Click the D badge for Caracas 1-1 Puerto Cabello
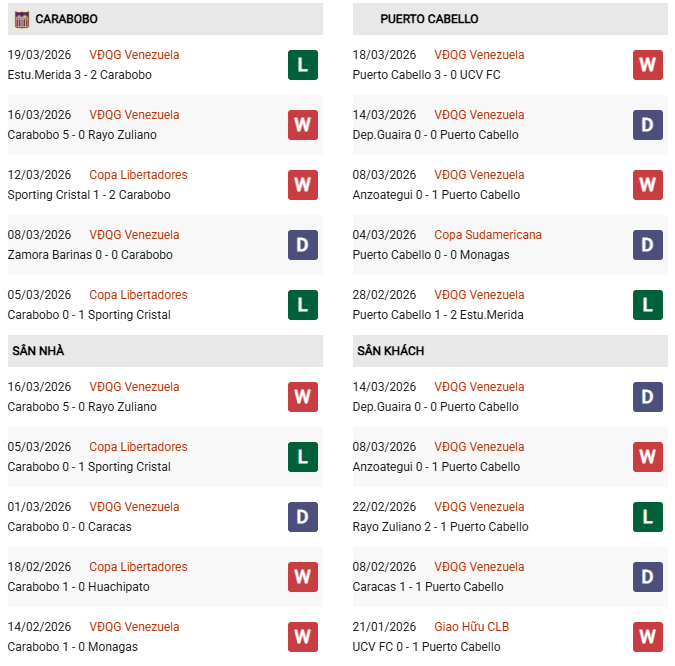Screen dimensions: 675x666 point(648,577)
